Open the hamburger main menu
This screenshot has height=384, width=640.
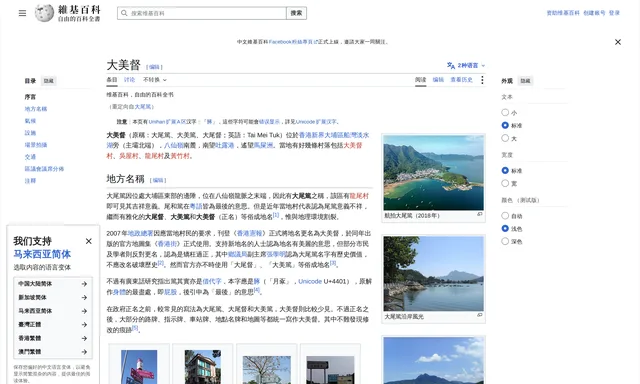click(x=22, y=13)
